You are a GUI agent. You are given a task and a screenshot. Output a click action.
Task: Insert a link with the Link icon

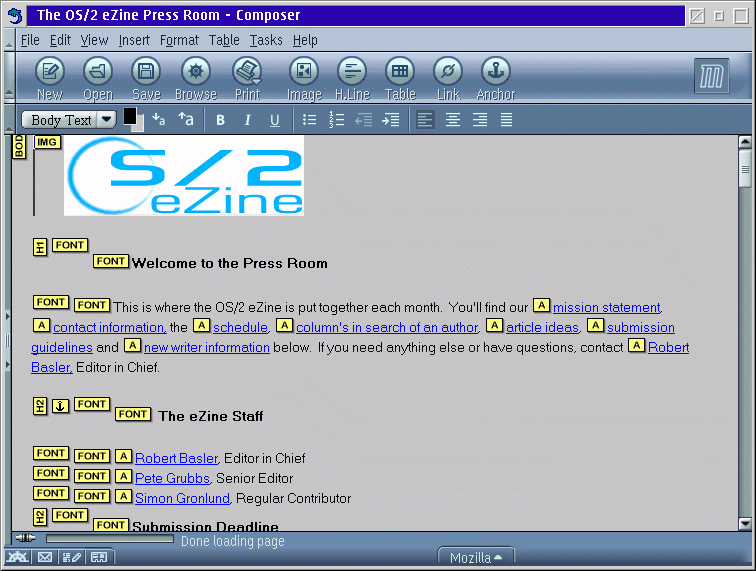(x=448, y=78)
